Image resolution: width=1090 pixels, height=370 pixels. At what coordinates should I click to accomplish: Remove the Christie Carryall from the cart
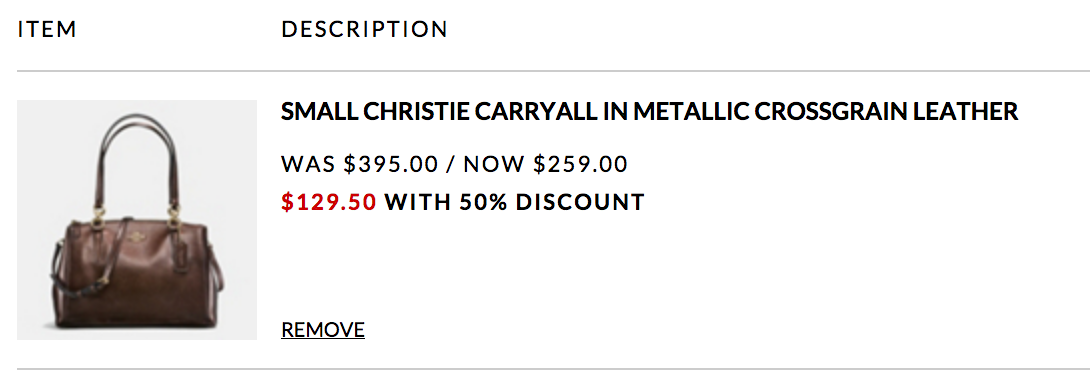[x=323, y=329]
